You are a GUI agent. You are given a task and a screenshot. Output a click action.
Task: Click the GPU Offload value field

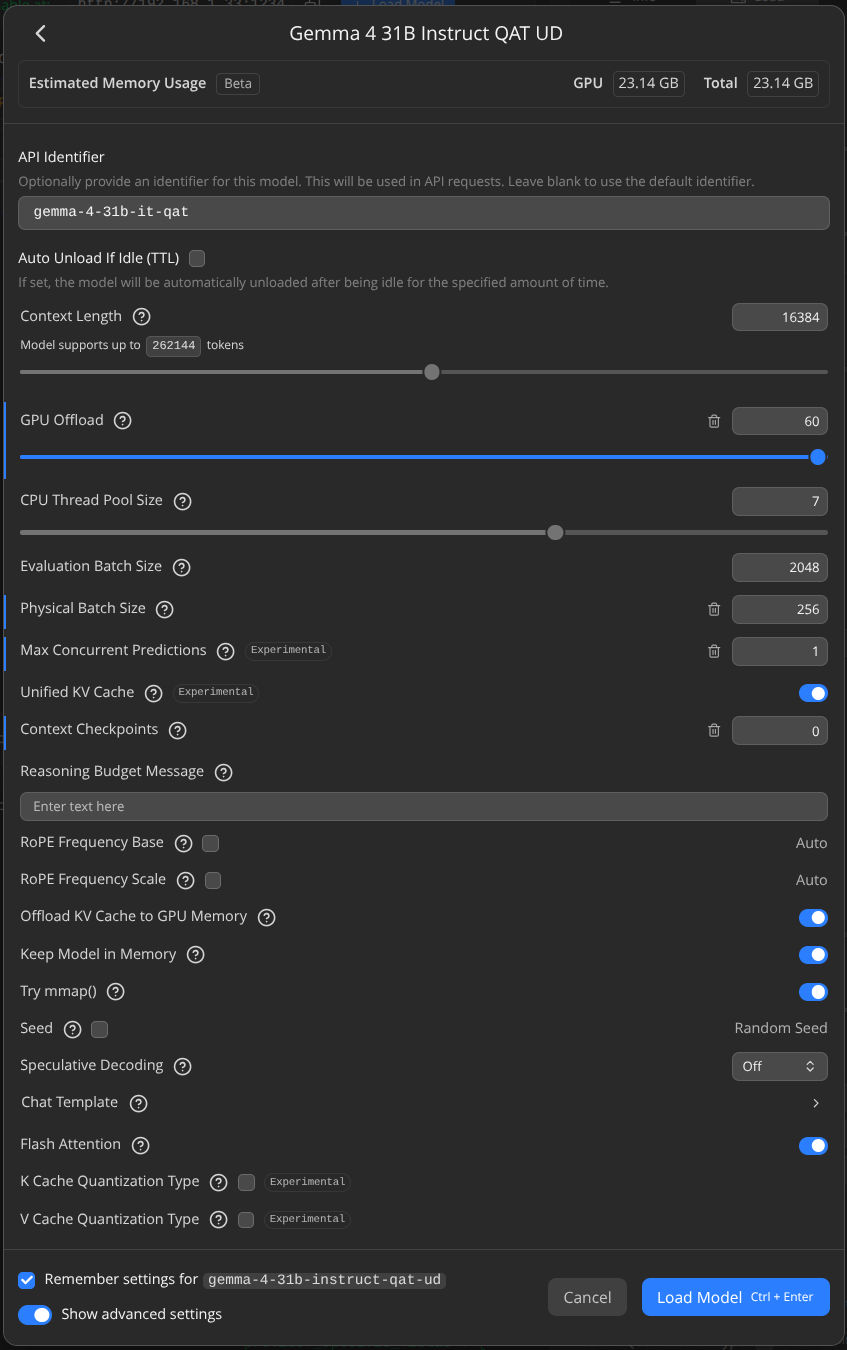coord(780,421)
